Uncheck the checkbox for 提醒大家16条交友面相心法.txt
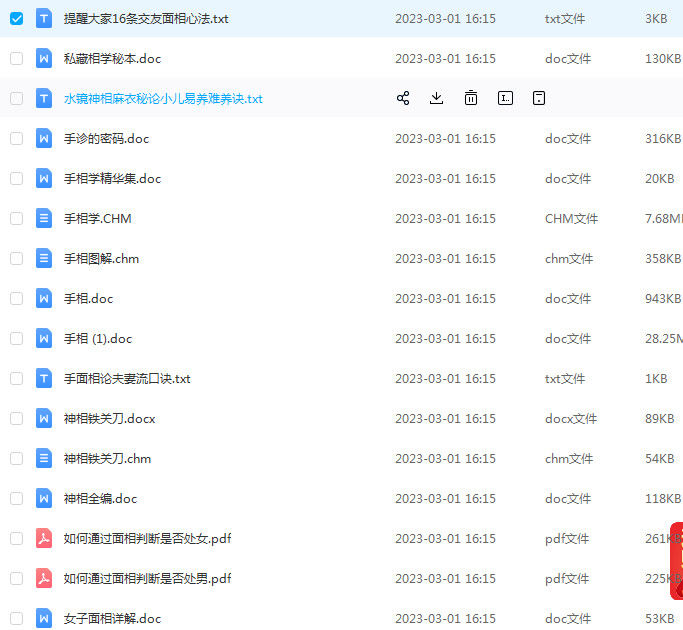Image resolution: width=683 pixels, height=630 pixels. tap(16, 18)
